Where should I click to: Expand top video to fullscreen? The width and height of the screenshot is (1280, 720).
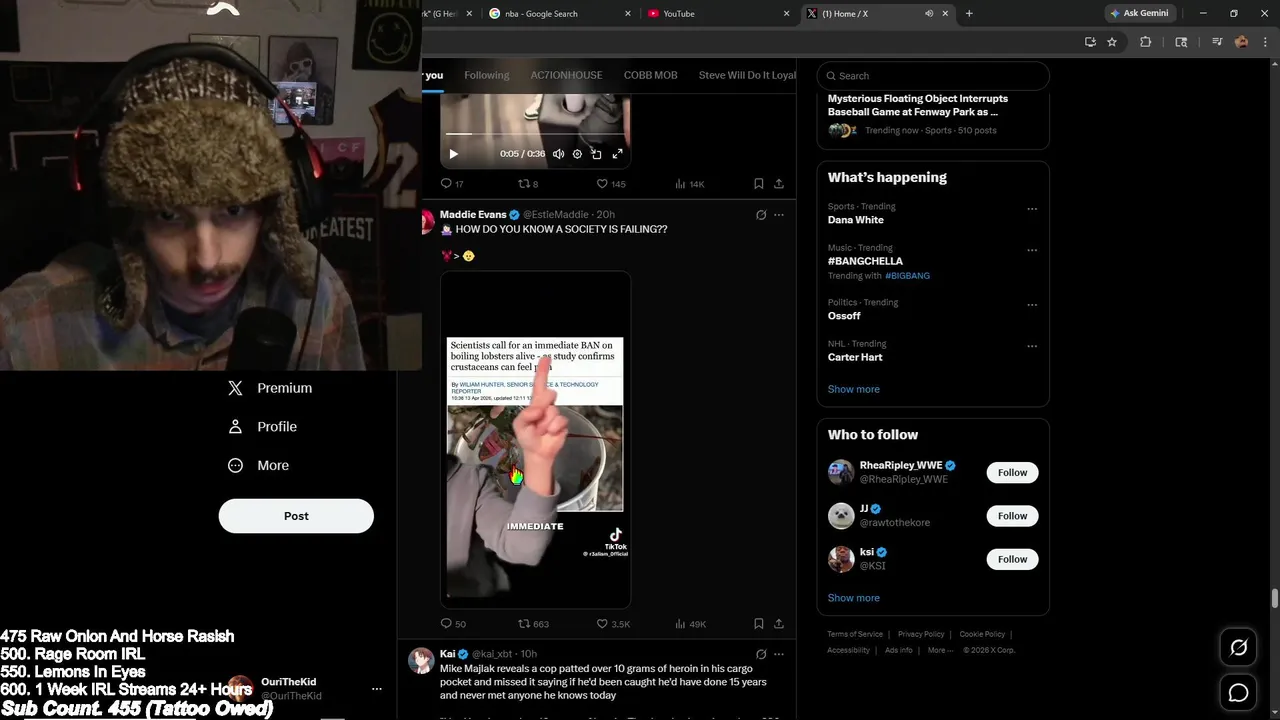pyautogui.click(x=617, y=154)
